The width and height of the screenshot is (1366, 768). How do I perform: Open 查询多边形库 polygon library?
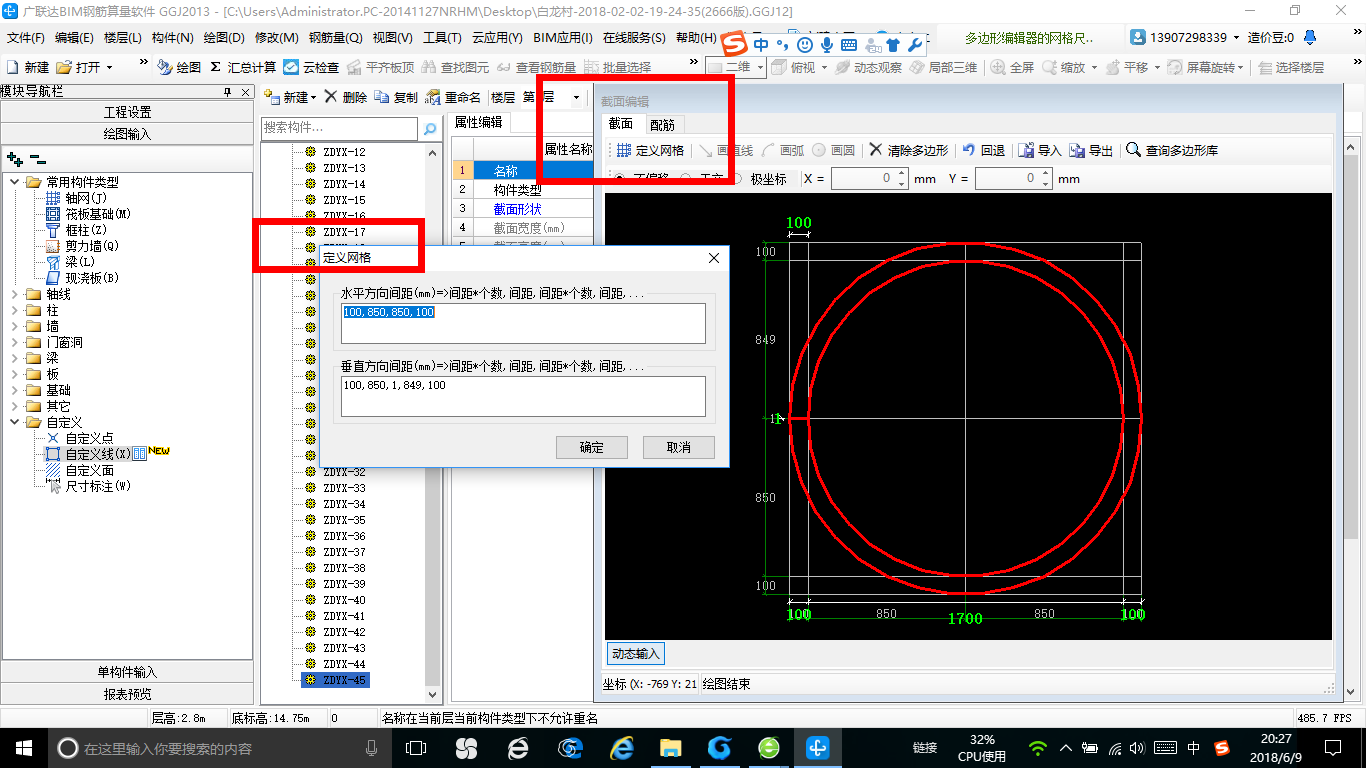click(1171, 150)
